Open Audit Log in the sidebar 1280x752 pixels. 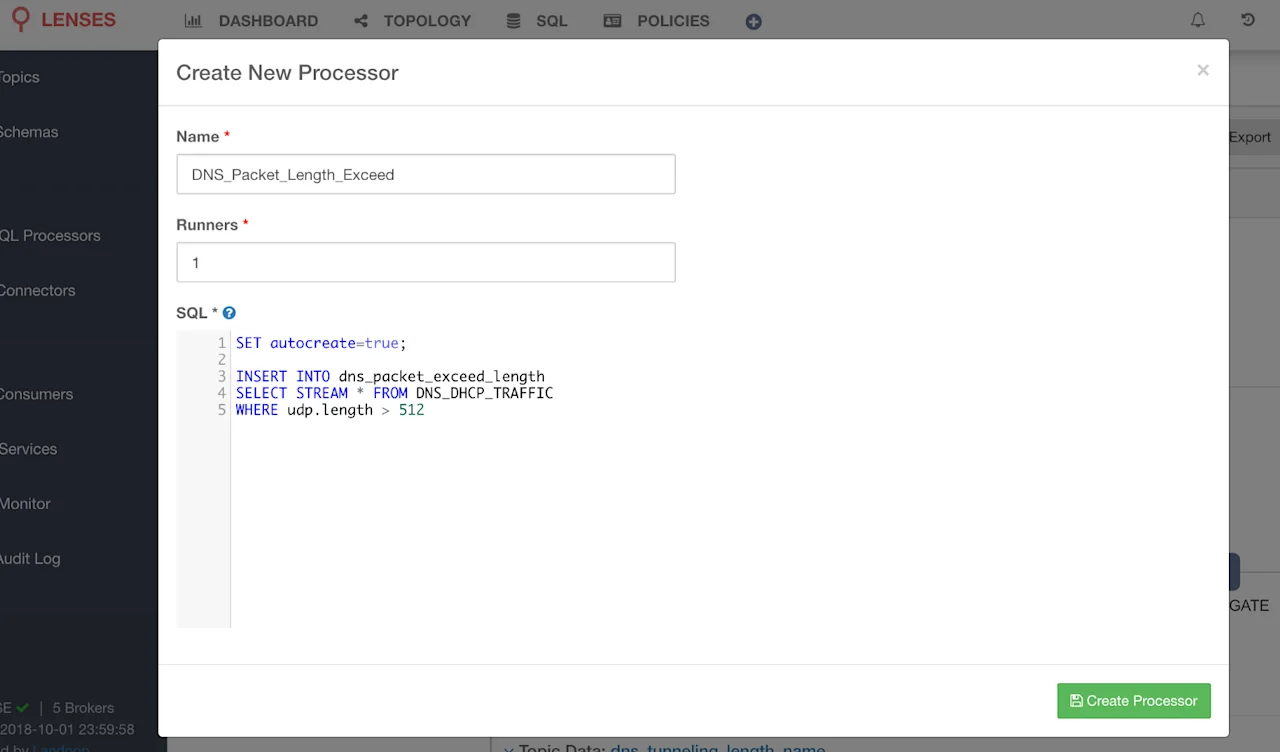[30, 559]
